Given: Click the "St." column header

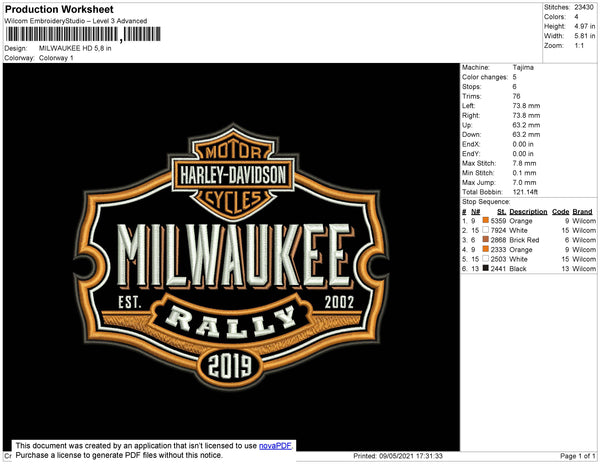Looking at the screenshot, I should click(x=502, y=212).
